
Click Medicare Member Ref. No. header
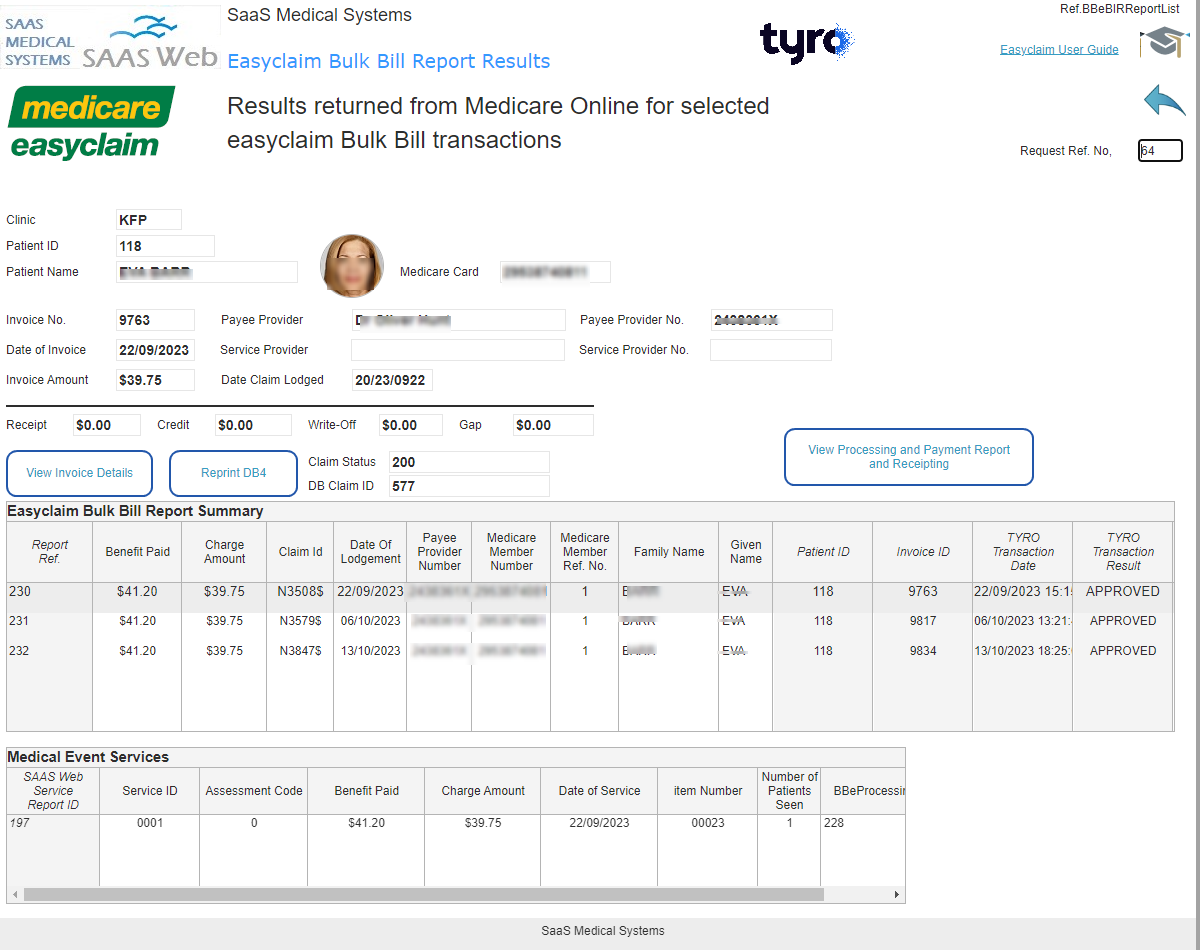pos(585,552)
